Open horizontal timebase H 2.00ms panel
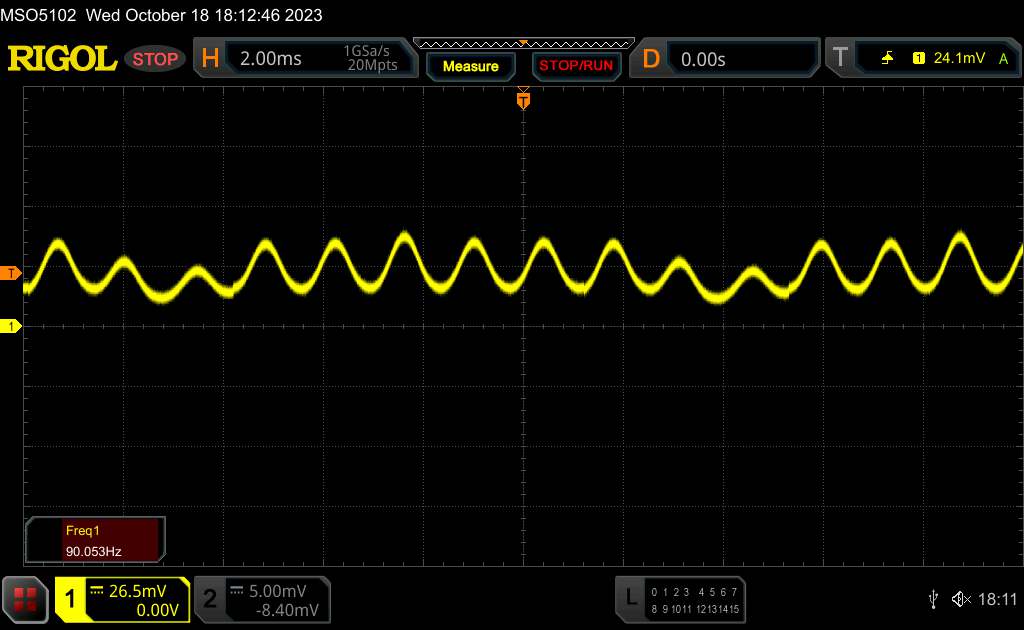1024x630 pixels. tap(305, 58)
